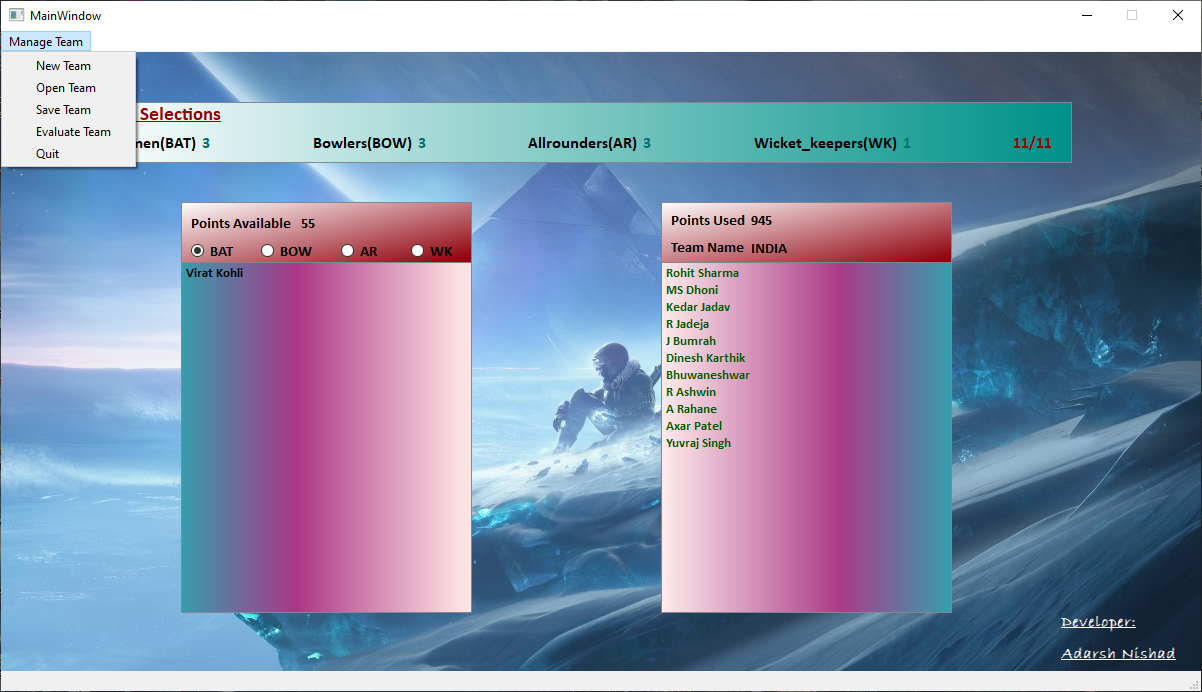This screenshot has height=692, width=1202.
Task: Select MS Dhoni in team list
Action: [x=806, y=290]
